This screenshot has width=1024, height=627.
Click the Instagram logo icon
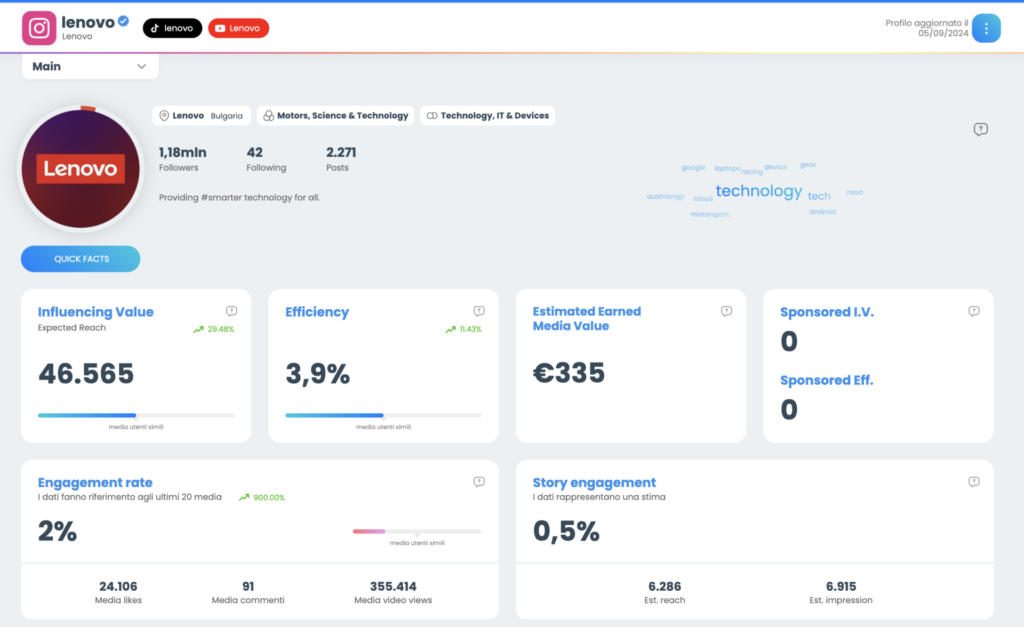(39, 28)
